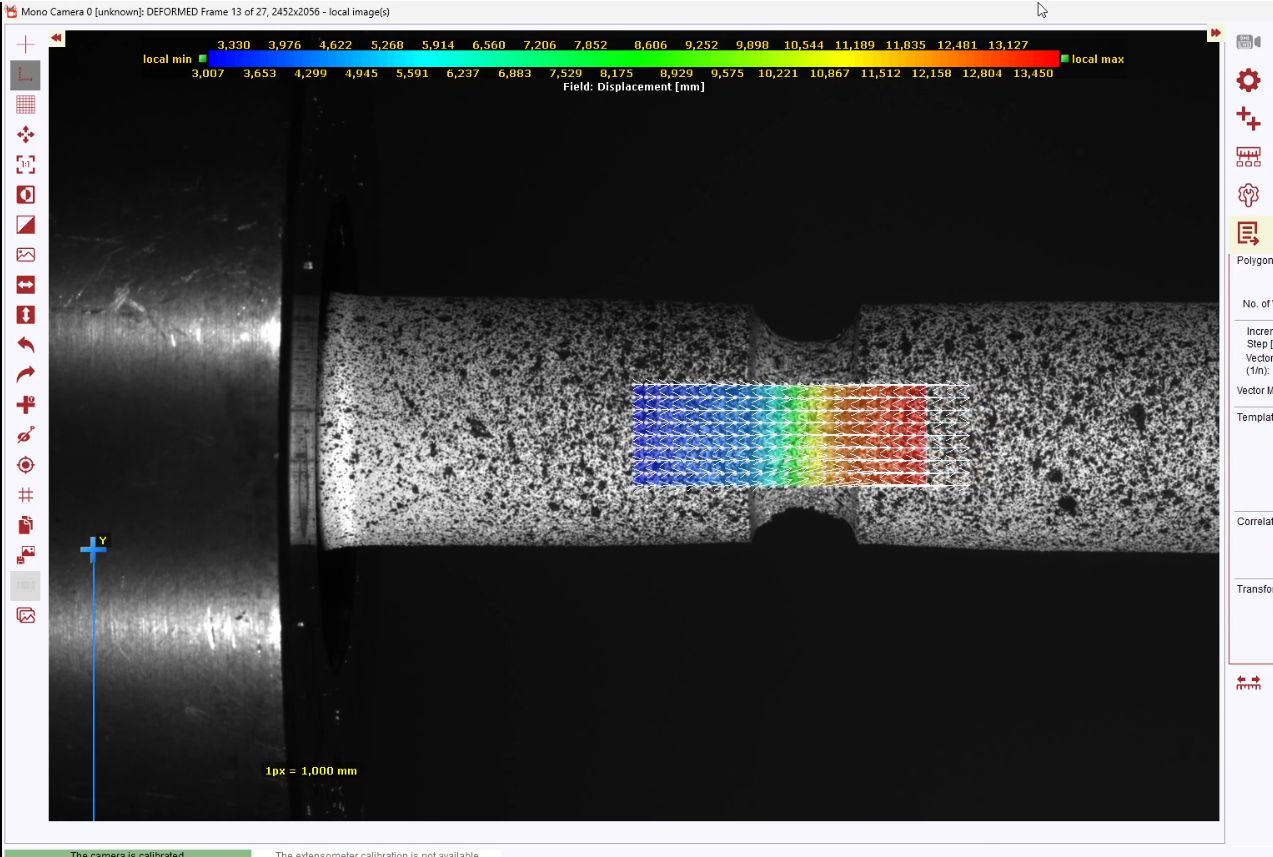Viewport: 1273px width, 857px height.
Task: Click the circular half-filled contrast icon
Action: click(x=26, y=194)
